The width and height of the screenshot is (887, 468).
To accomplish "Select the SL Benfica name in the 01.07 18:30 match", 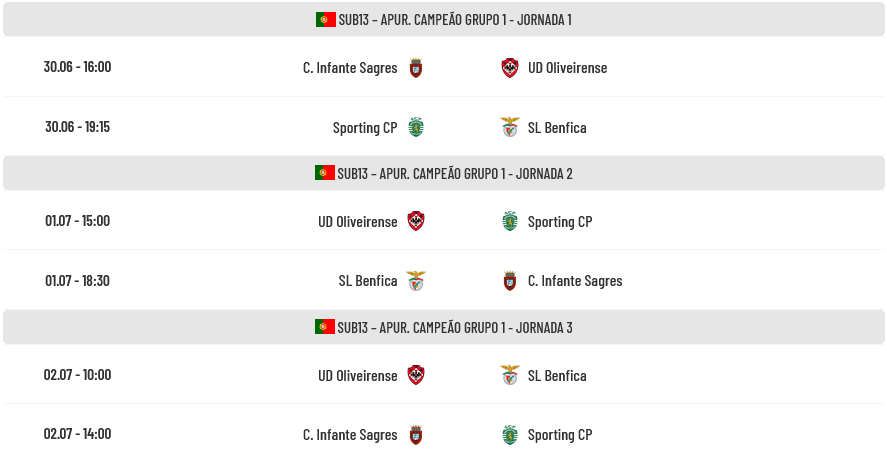I will pyautogui.click(x=368, y=281).
